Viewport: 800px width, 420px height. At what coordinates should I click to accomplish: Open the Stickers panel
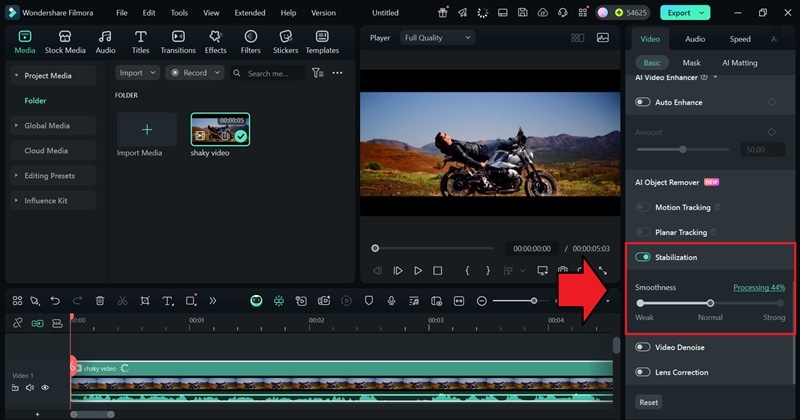click(x=285, y=42)
